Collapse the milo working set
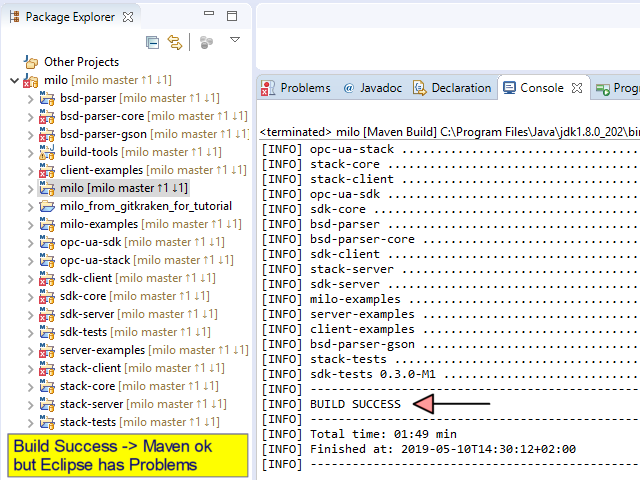 (x=14, y=80)
